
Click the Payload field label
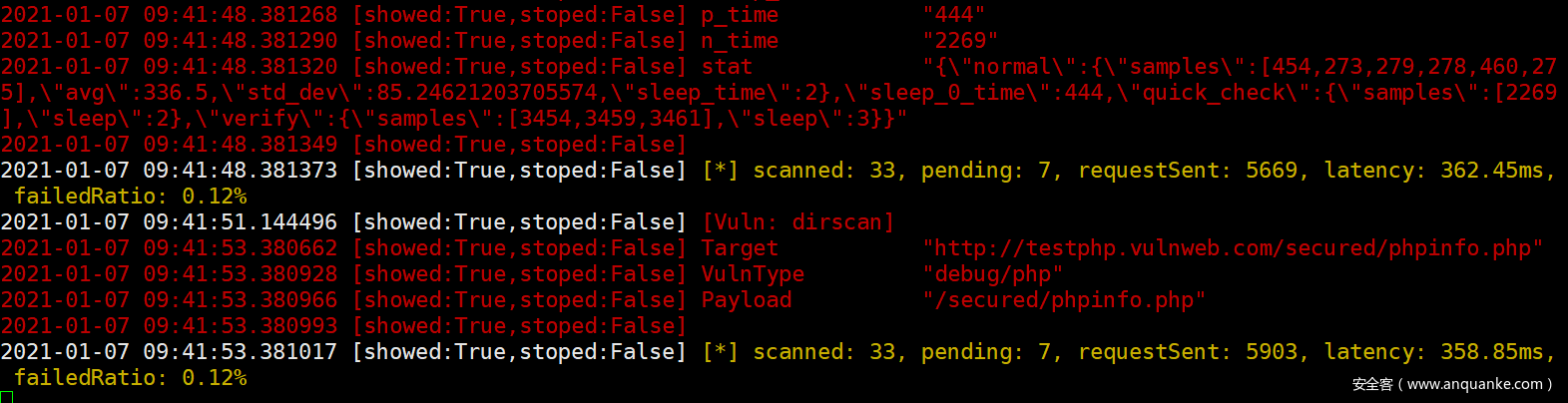pos(747,300)
